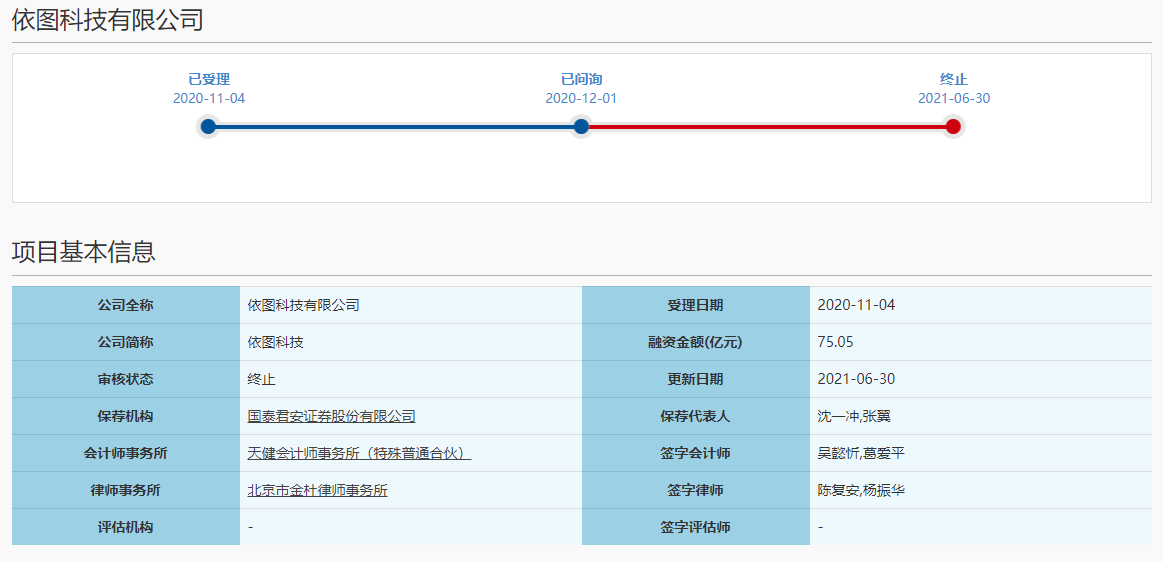Click the 项目基本信息 section heading
1163x562 pixels.
(x=84, y=252)
